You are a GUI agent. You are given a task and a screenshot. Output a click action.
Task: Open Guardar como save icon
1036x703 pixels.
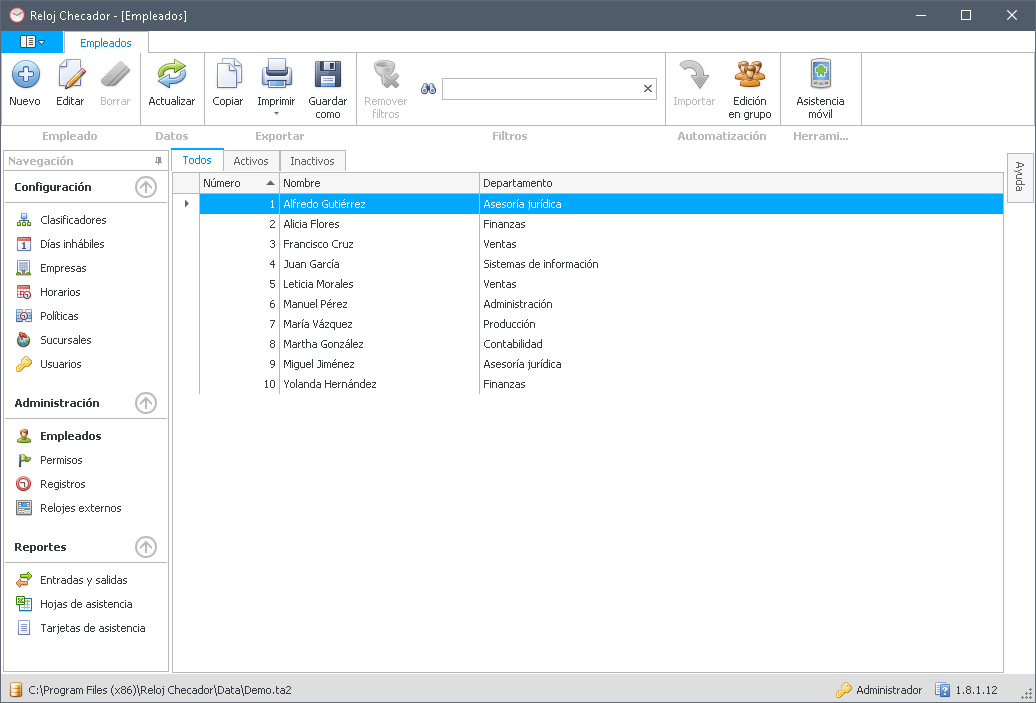(328, 75)
